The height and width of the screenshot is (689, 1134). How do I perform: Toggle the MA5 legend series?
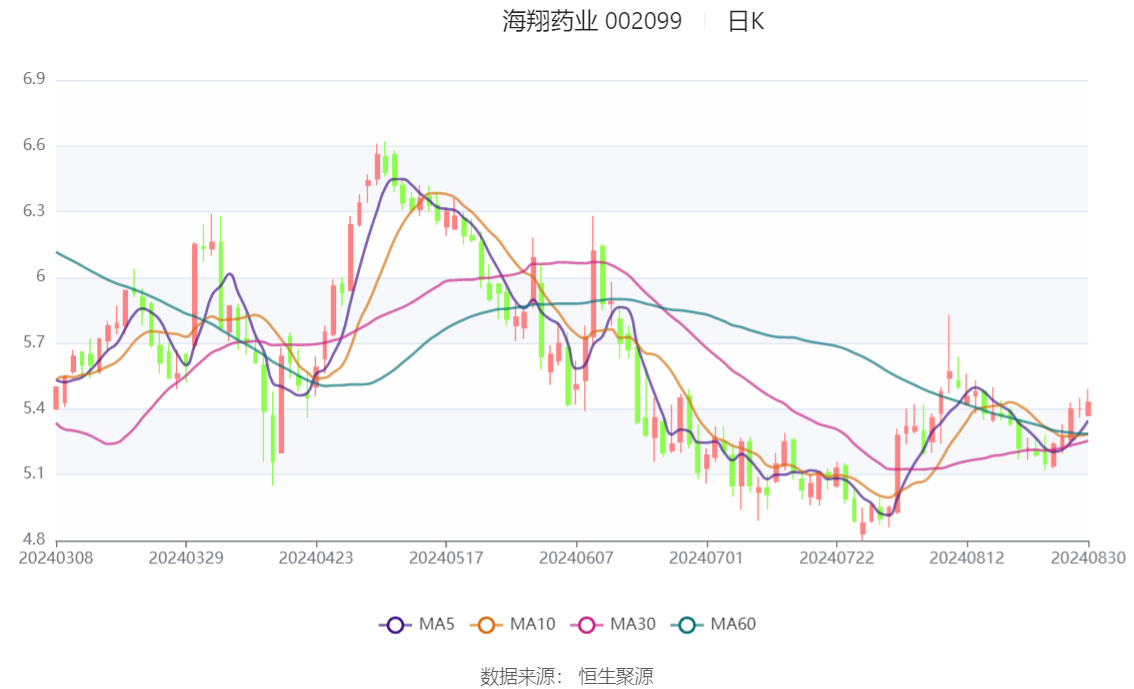417,625
